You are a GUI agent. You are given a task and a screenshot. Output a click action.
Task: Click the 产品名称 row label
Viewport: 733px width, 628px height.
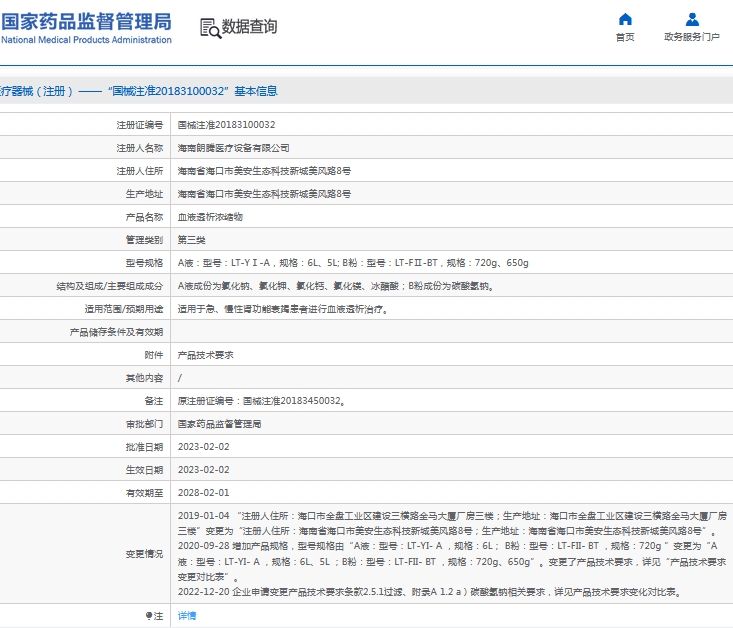point(144,217)
